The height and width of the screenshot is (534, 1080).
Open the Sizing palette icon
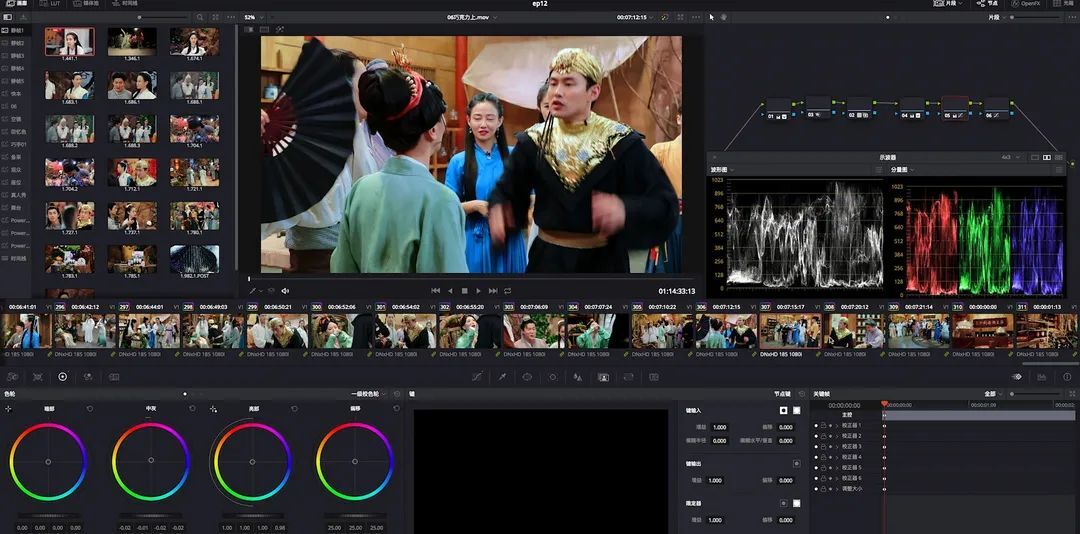click(x=628, y=377)
